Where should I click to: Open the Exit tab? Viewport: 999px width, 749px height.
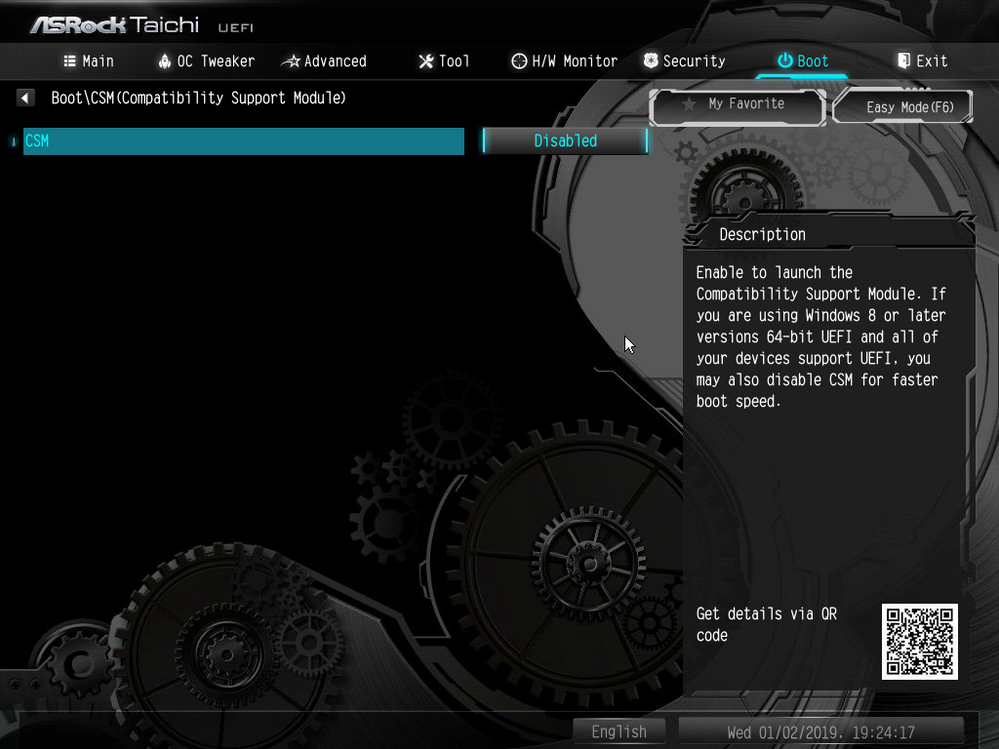tap(923, 61)
